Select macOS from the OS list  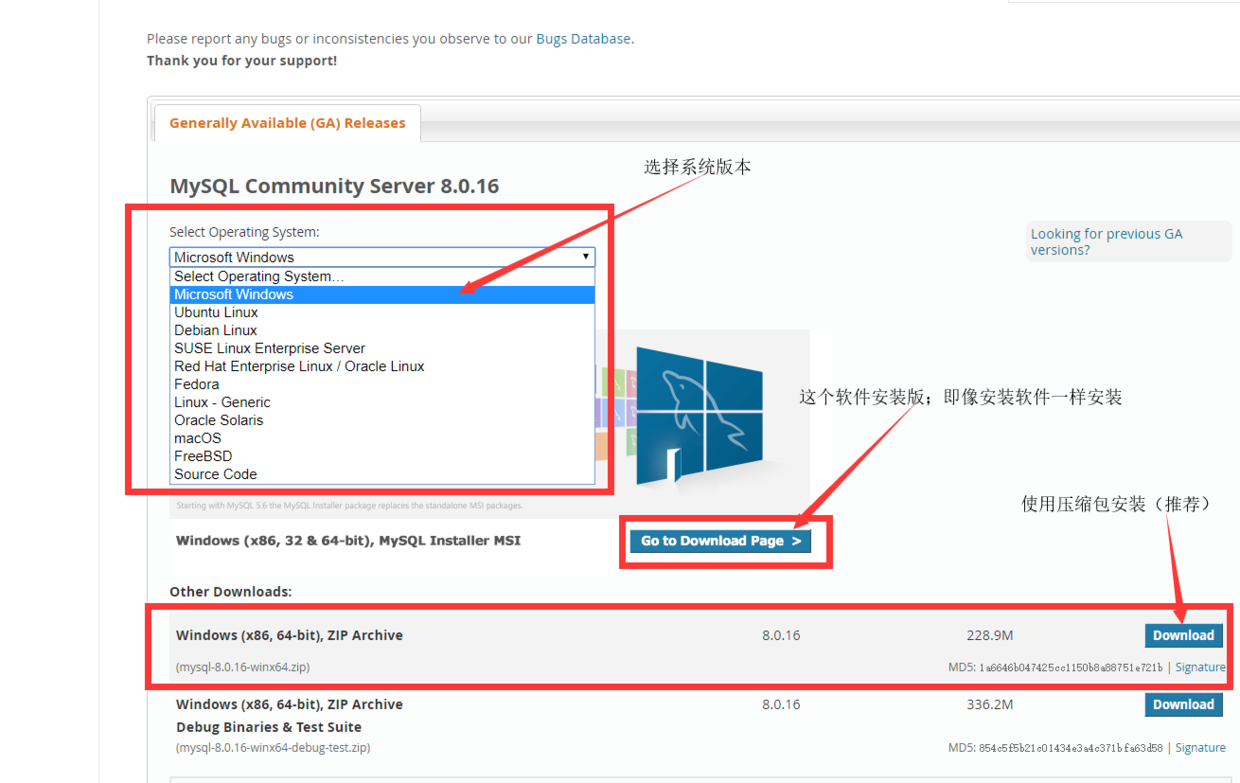point(382,438)
